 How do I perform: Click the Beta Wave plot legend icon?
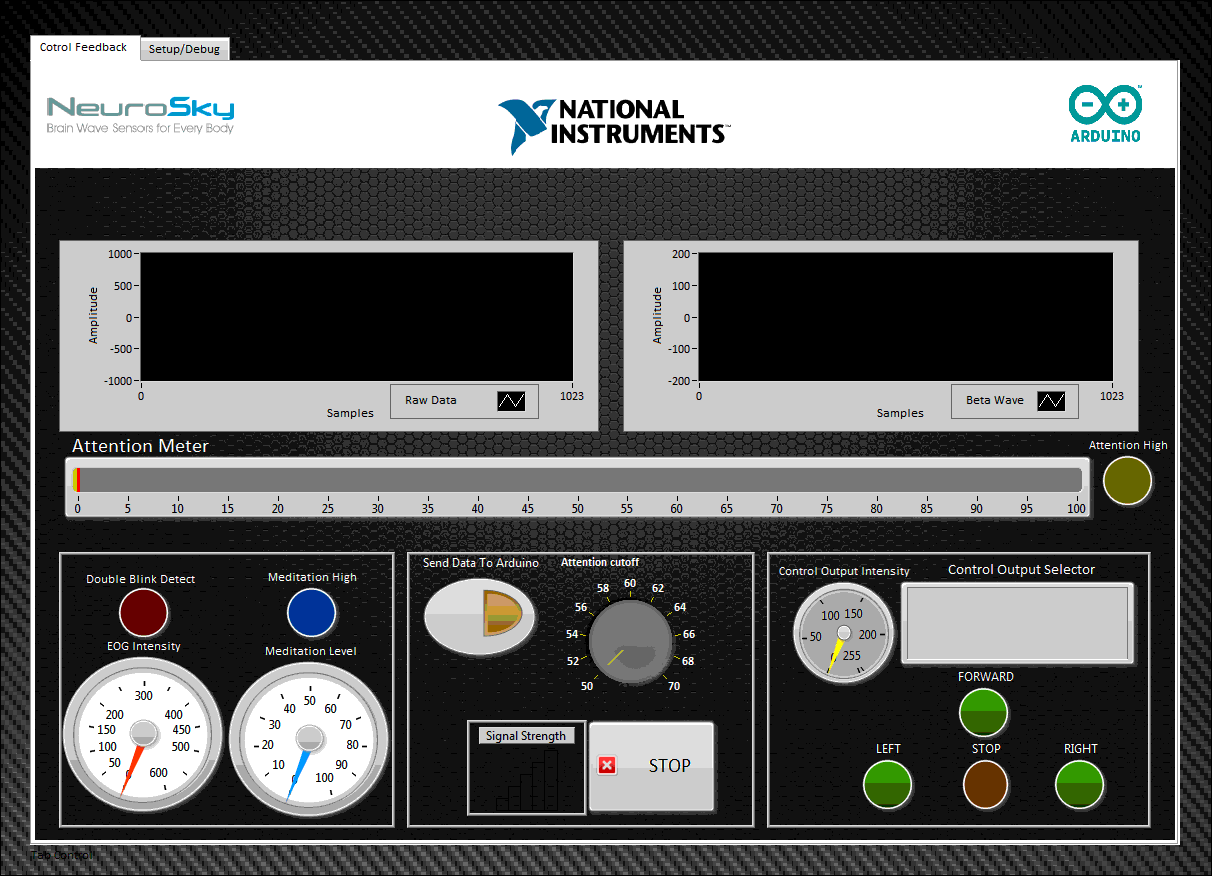(1051, 401)
